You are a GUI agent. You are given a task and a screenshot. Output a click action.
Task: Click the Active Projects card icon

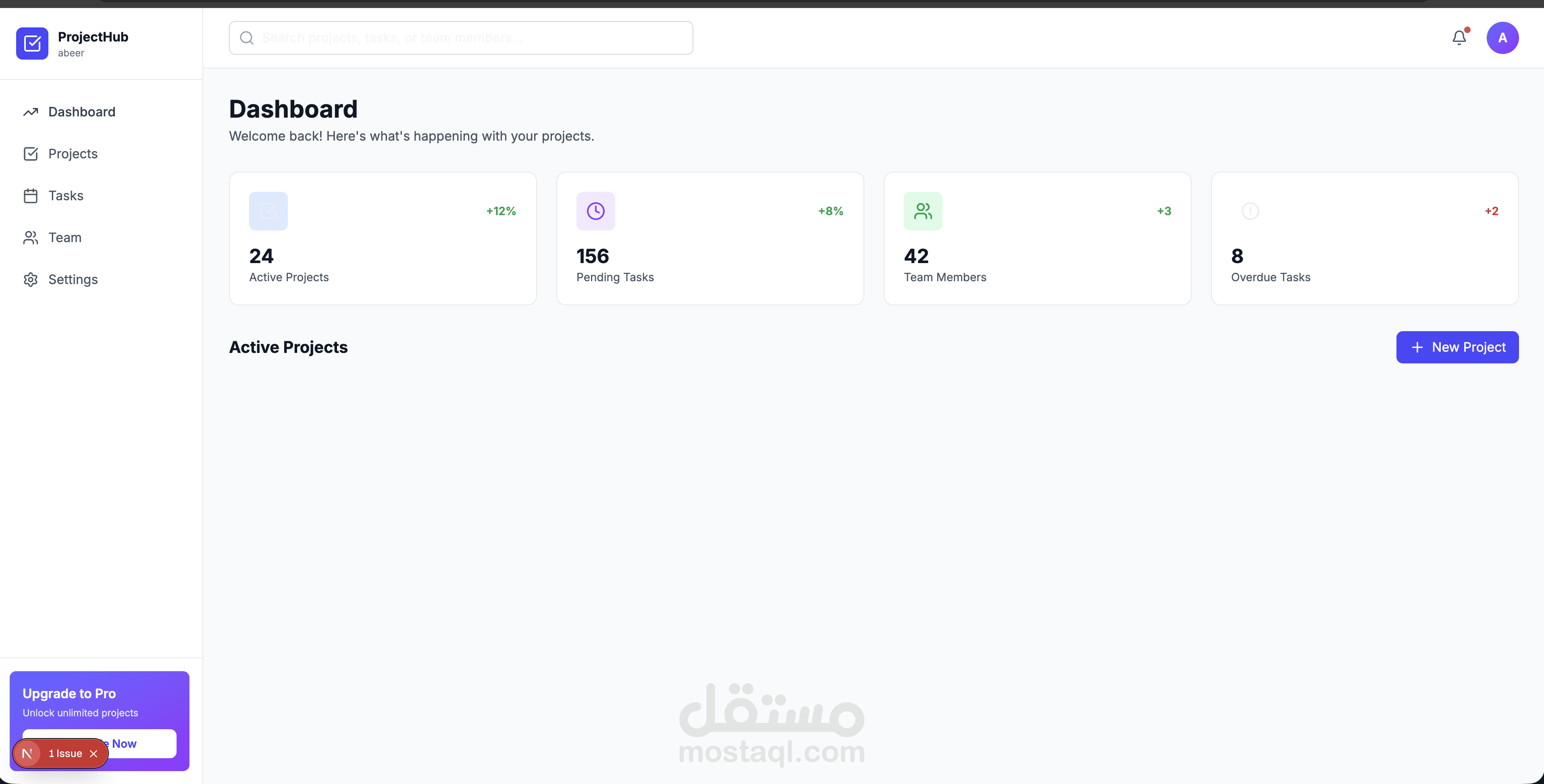pyautogui.click(x=268, y=211)
